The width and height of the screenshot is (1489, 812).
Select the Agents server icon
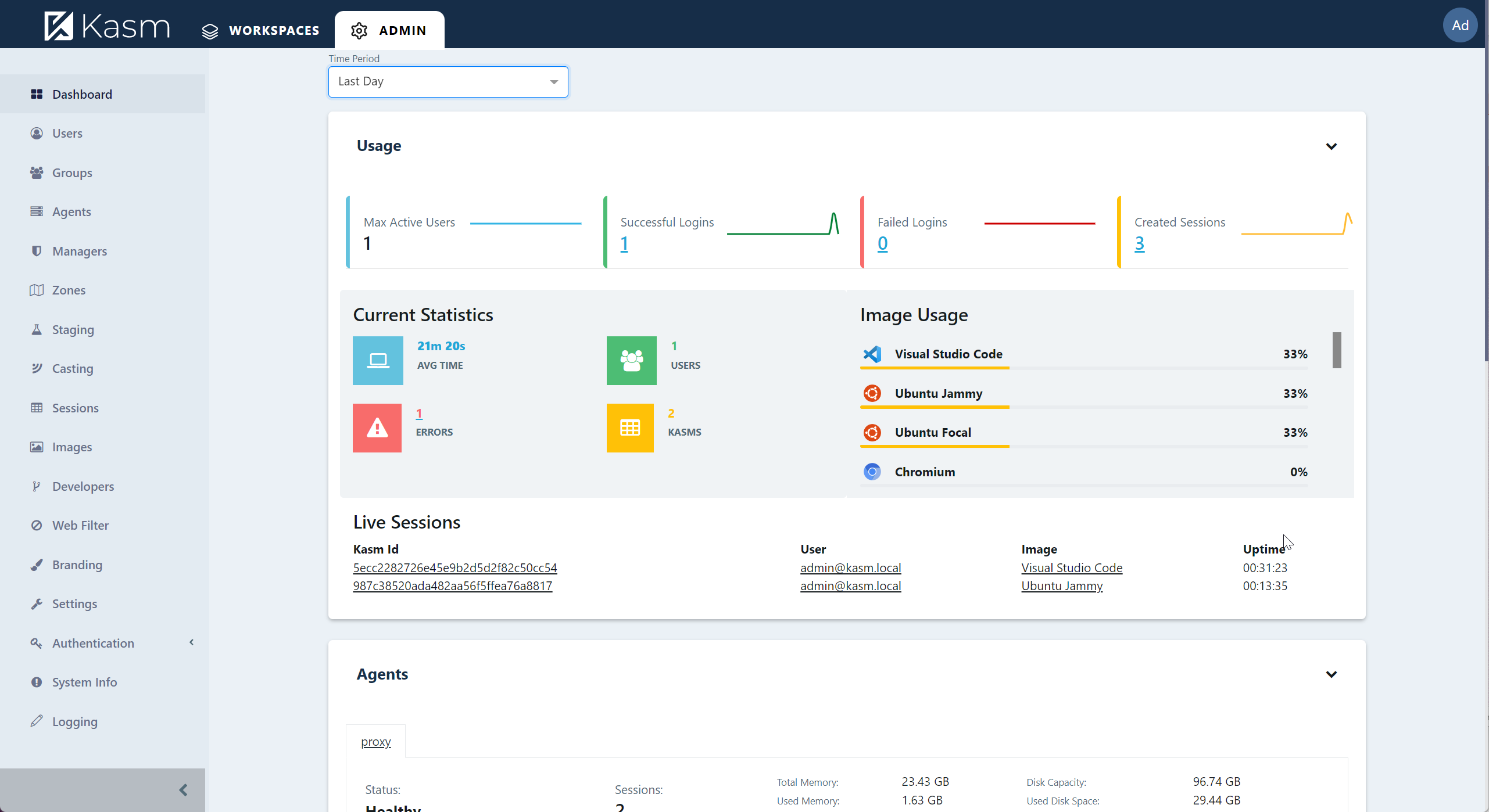tap(37, 211)
